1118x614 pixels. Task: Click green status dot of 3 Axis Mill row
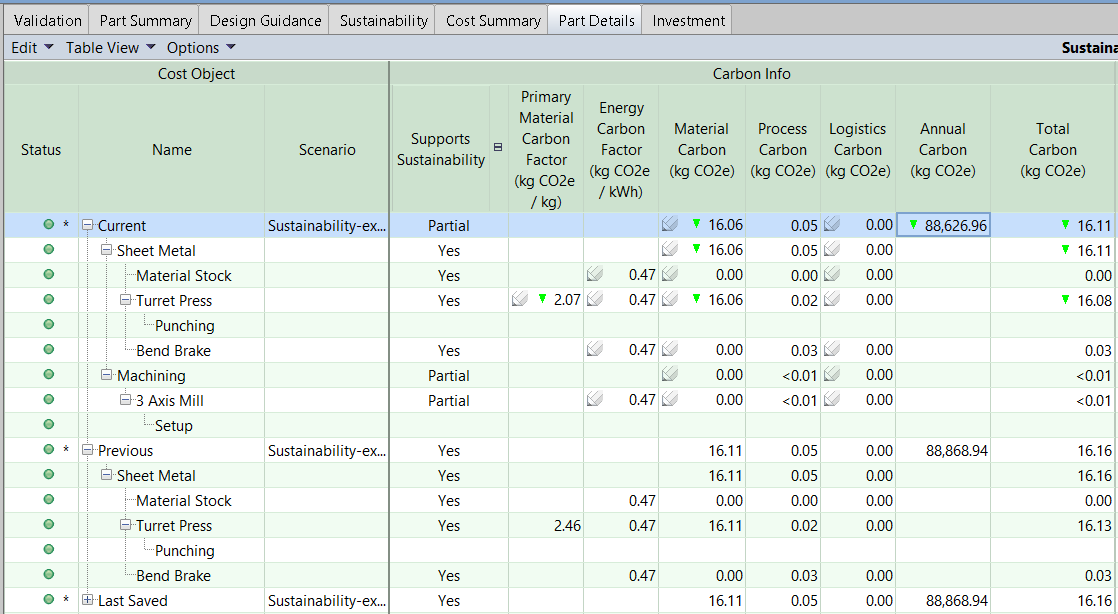point(48,399)
